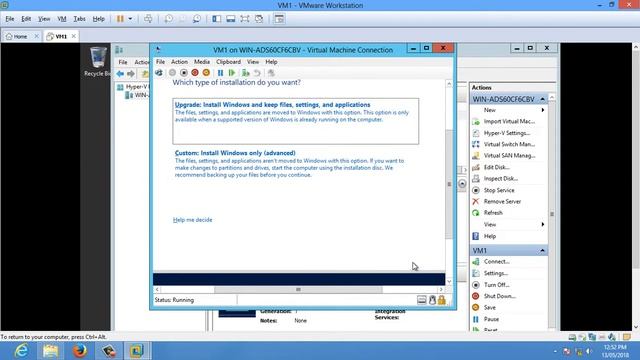Enter VMware full screen mode icon
The image size is (640, 360).
(244, 19)
